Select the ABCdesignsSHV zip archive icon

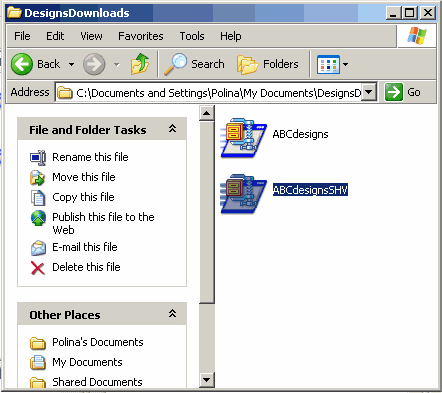click(x=244, y=193)
